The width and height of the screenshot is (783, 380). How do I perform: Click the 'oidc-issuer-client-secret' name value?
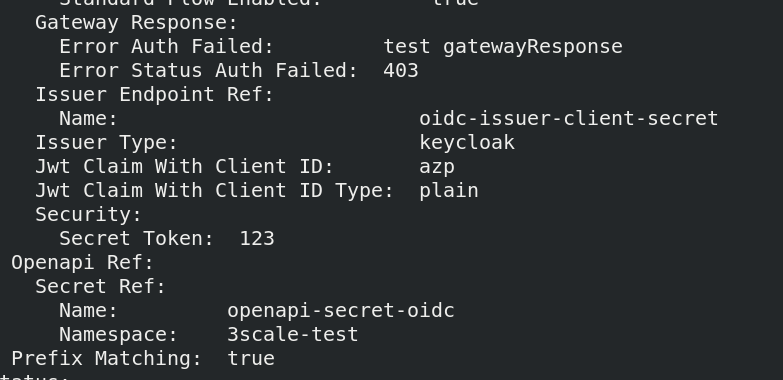[569, 119]
